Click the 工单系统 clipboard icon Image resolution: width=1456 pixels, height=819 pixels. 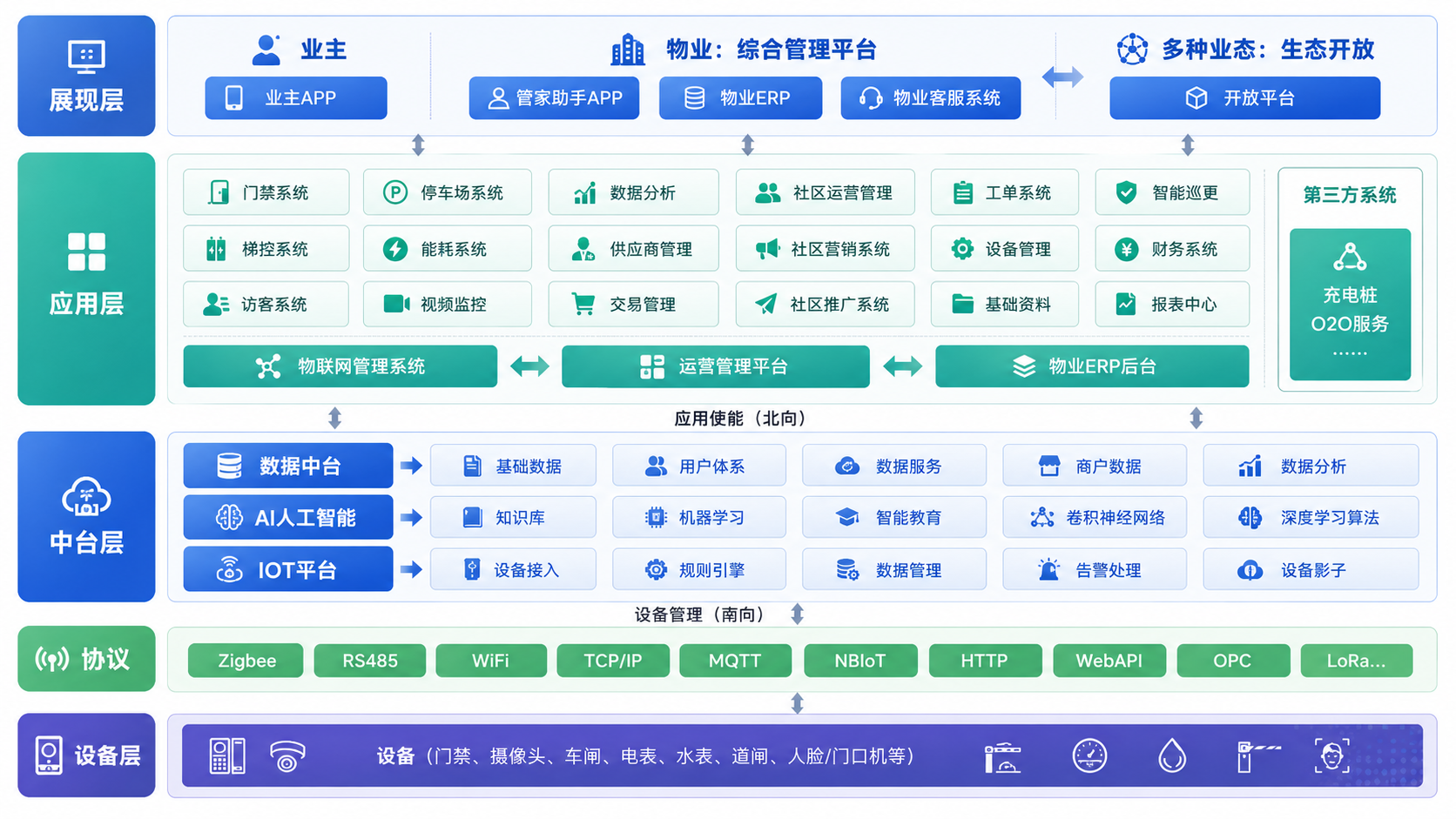(962, 192)
